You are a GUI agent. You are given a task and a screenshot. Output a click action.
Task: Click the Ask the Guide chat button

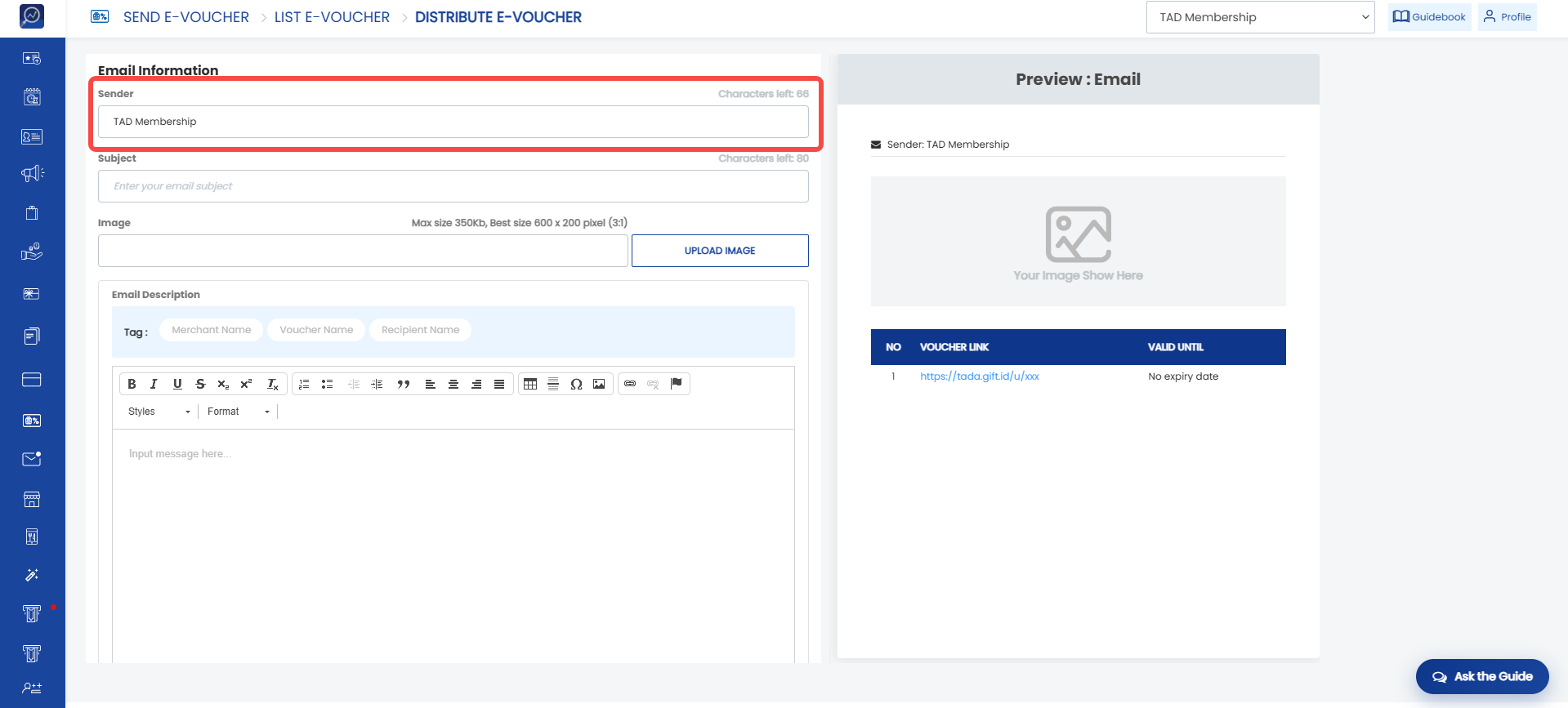(1482, 676)
